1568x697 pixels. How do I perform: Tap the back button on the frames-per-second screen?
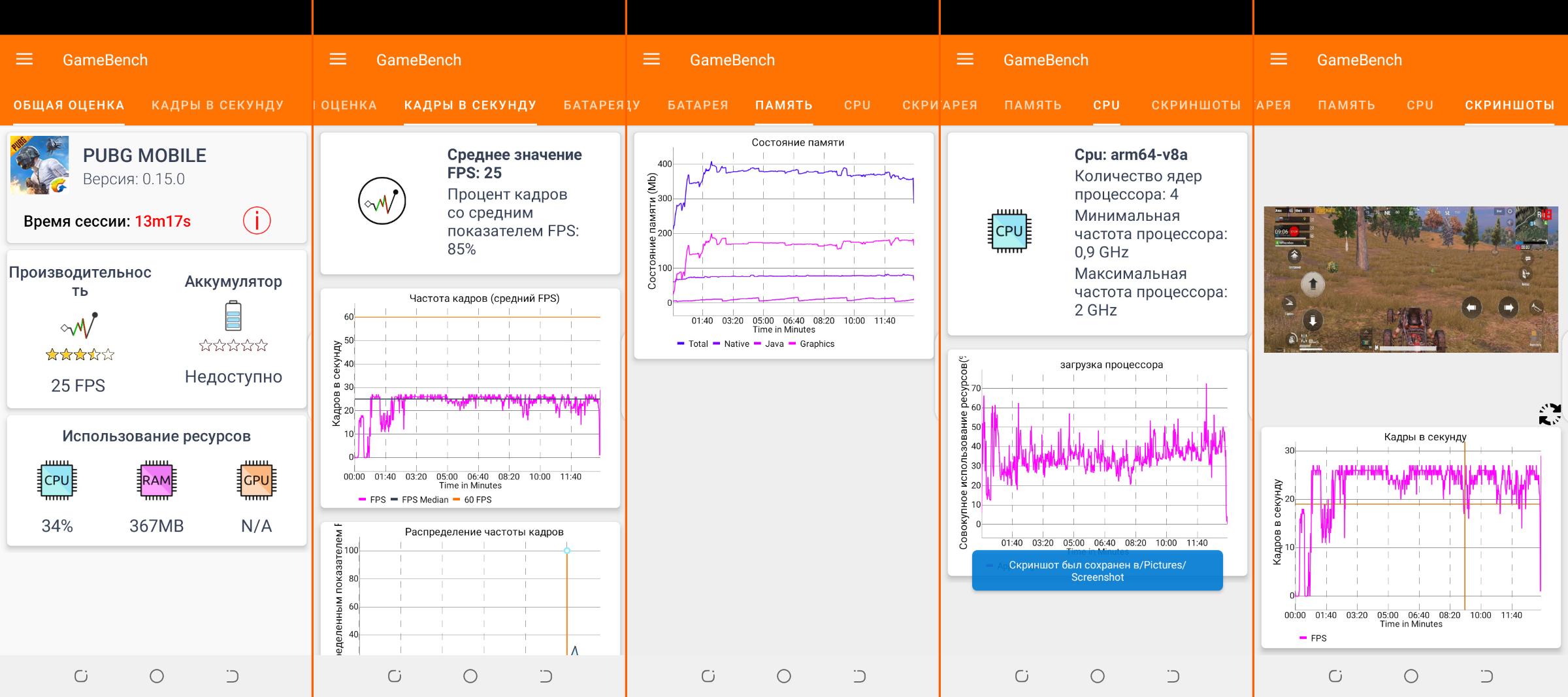pos(546,676)
